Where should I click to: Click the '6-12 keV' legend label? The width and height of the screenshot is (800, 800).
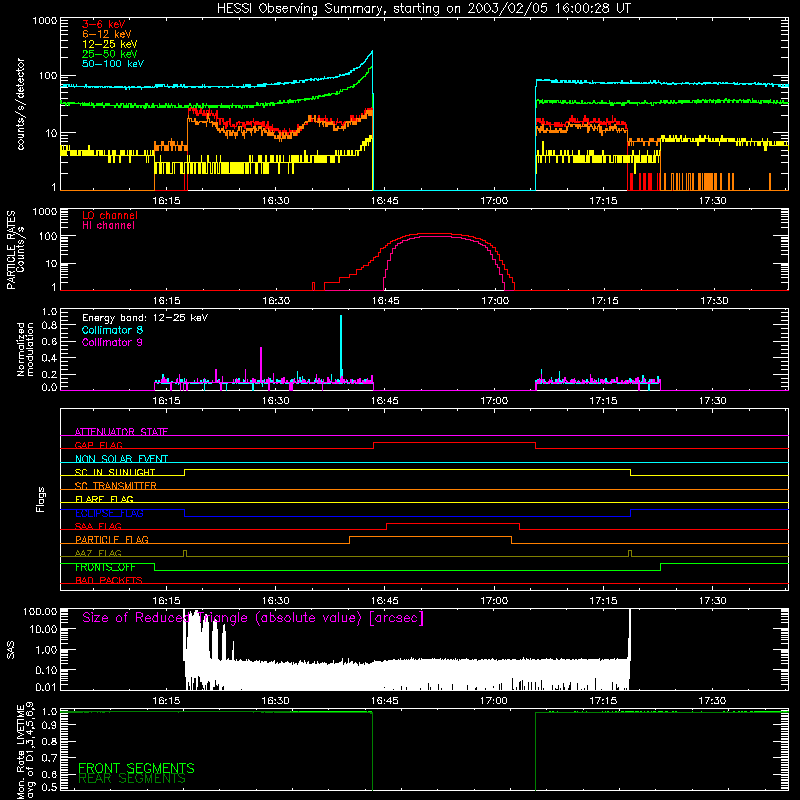[x=106, y=34]
